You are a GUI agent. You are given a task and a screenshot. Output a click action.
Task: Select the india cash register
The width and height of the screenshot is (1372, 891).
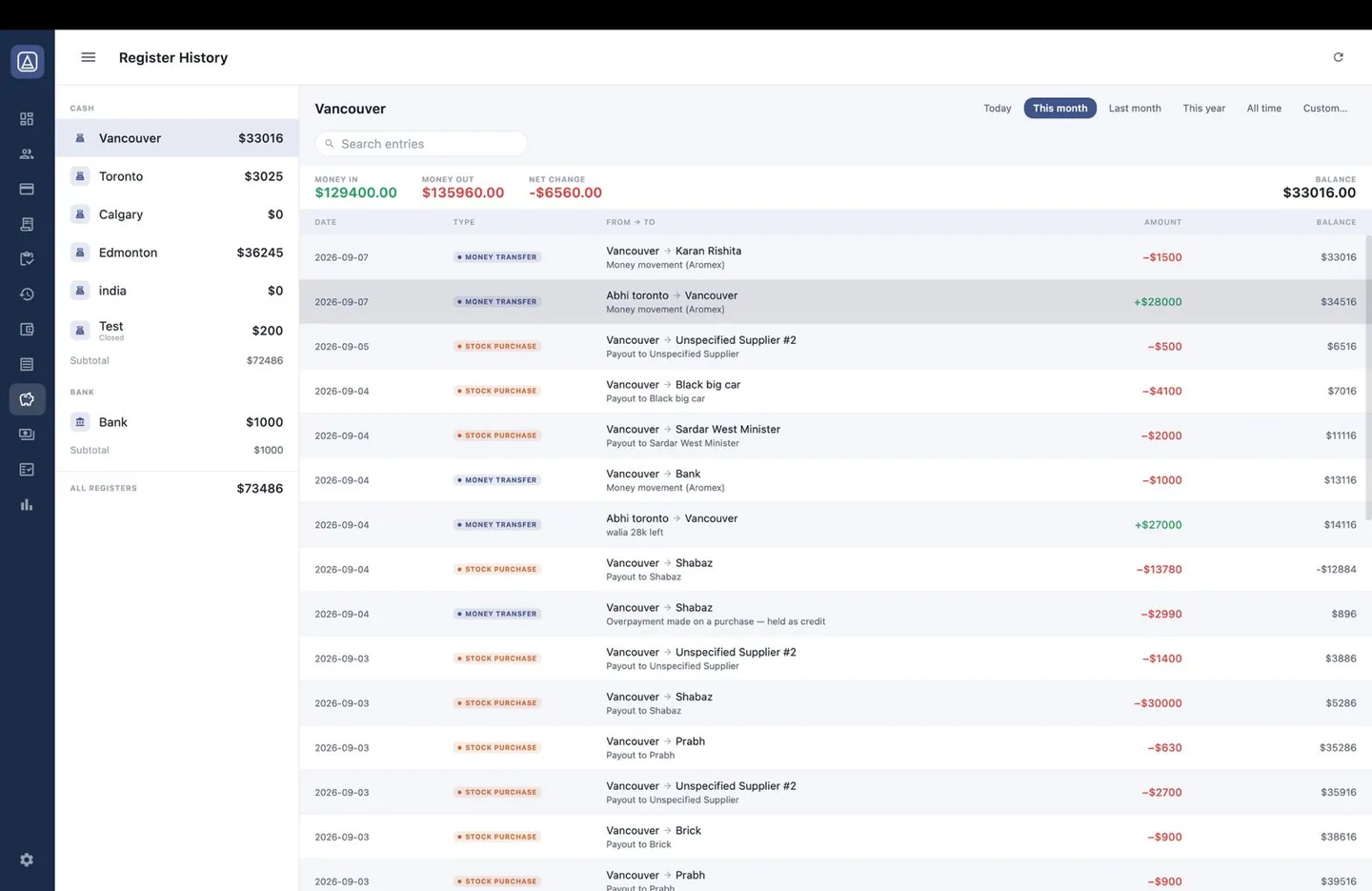click(177, 291)
